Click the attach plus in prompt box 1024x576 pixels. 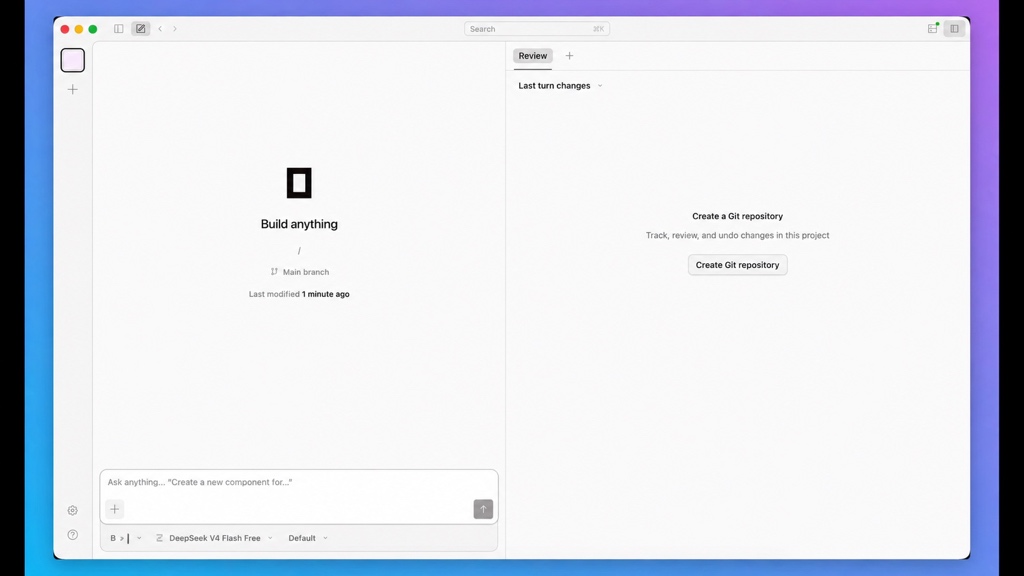[114, 509]
